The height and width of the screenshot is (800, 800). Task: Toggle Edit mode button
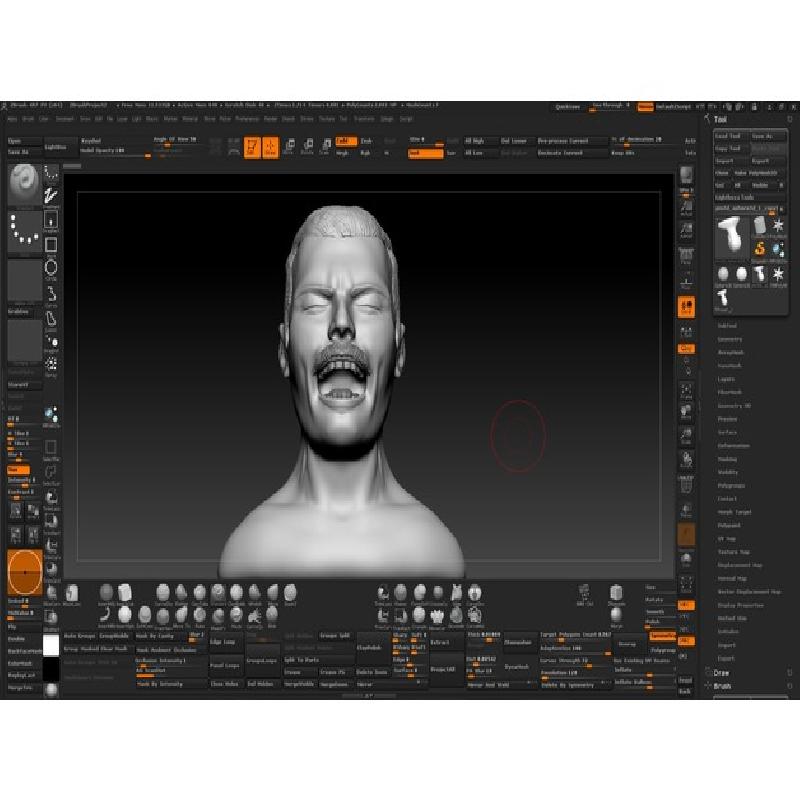[252, 147]
